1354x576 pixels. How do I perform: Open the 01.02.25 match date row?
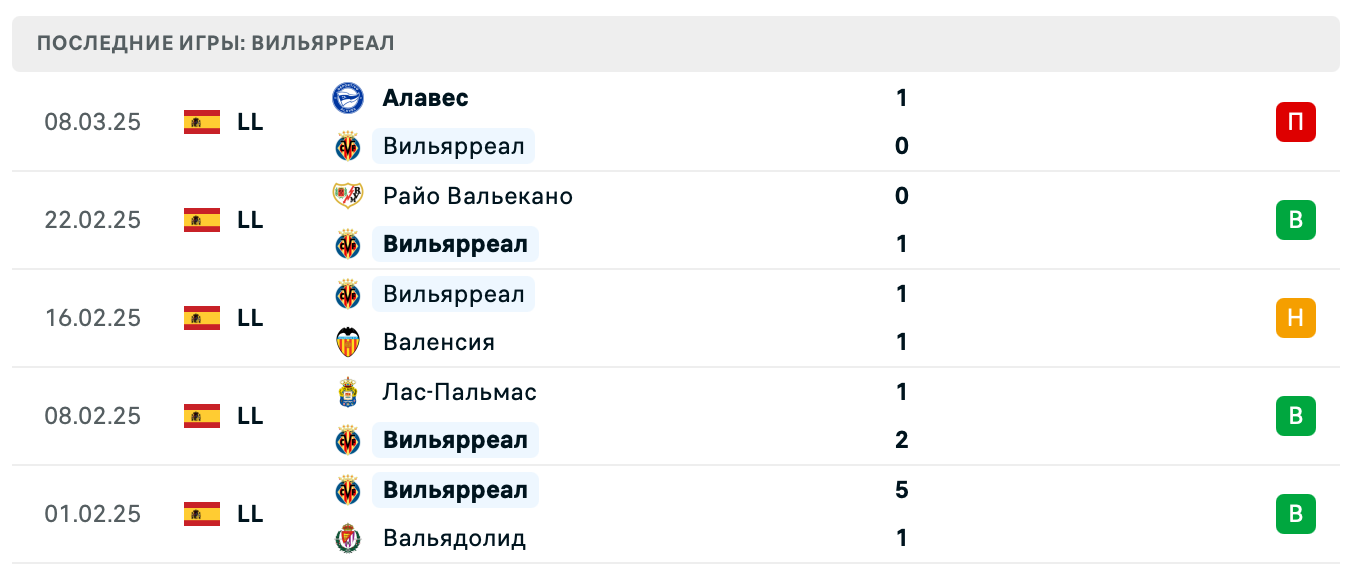pos(93,514)
